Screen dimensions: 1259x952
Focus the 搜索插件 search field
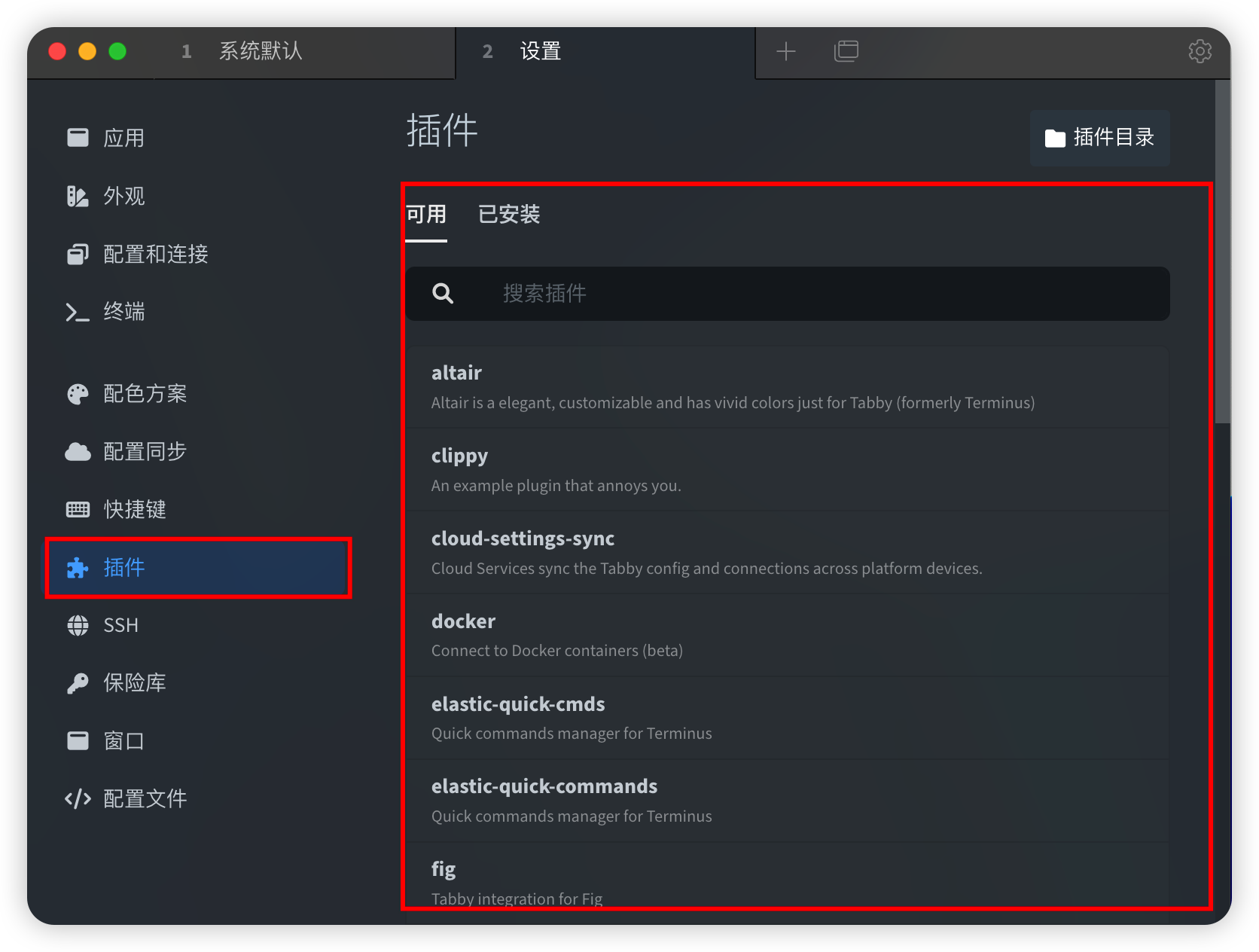tap(788, 294)
